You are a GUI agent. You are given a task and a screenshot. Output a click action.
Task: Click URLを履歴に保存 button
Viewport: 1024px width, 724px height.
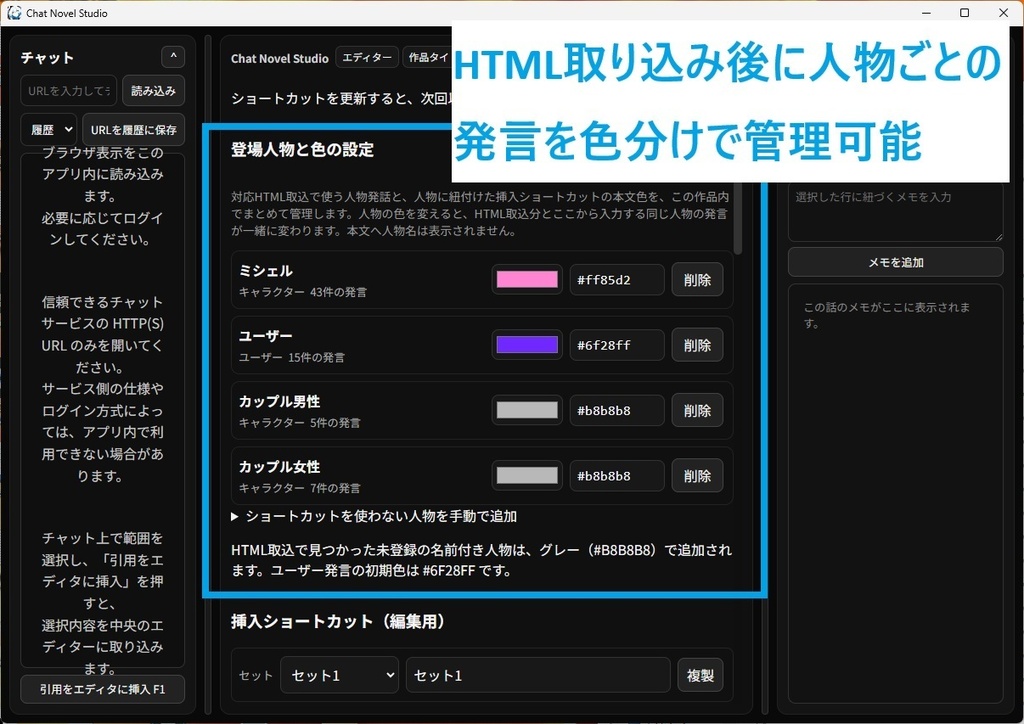pyautogui.click(x=133, y=129)
